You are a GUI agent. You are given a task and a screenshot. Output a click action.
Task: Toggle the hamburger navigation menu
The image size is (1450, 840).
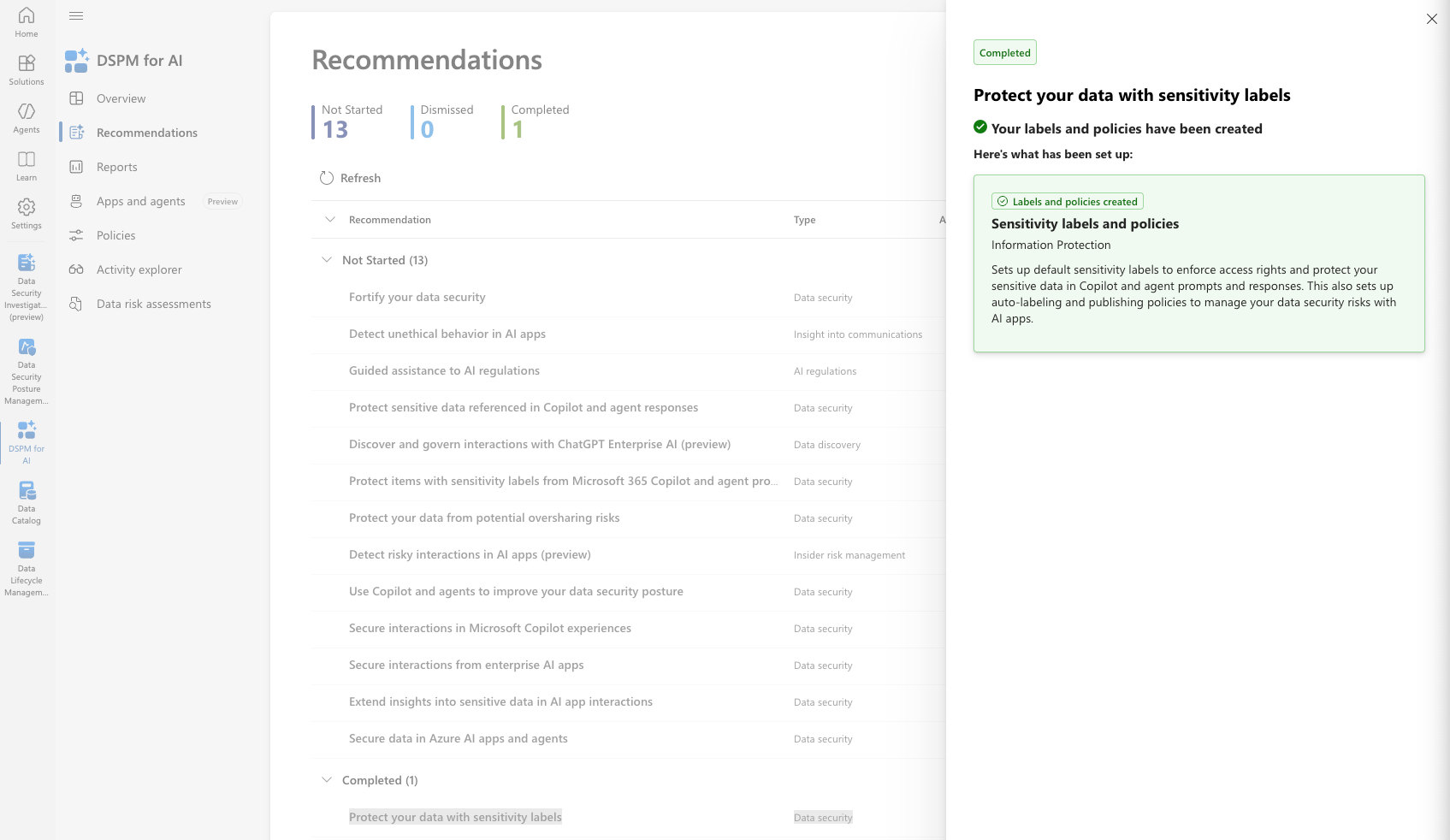coord(76,15)
